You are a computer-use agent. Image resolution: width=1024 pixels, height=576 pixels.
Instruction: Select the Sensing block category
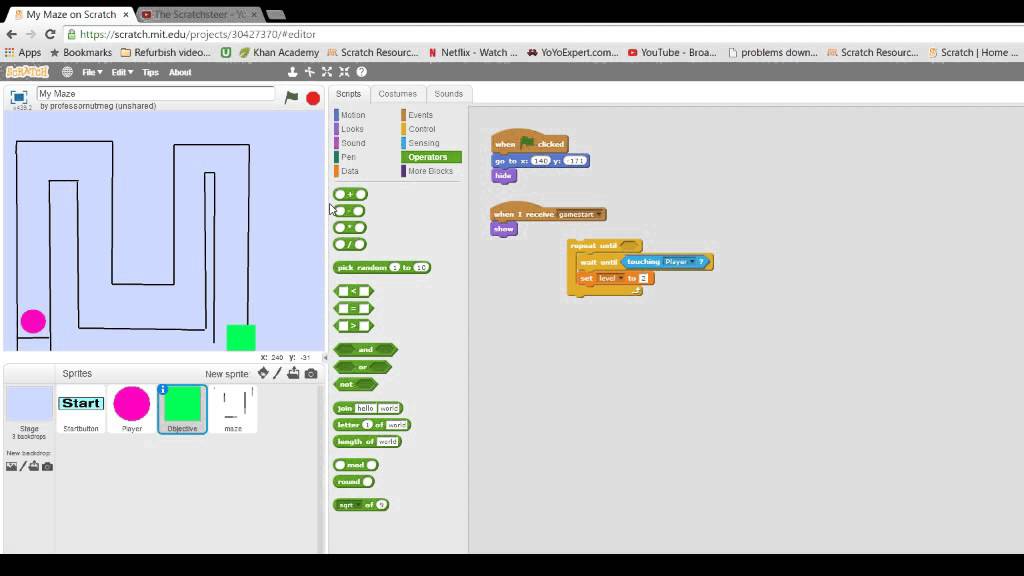pos(423,143)
